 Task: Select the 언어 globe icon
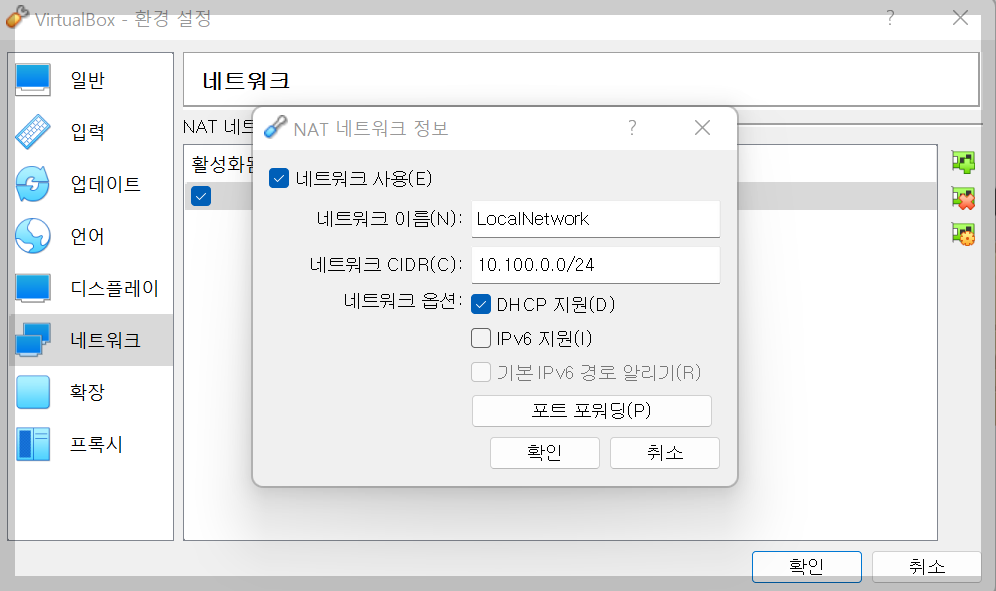pyautogui.click(x=33, y=236)
